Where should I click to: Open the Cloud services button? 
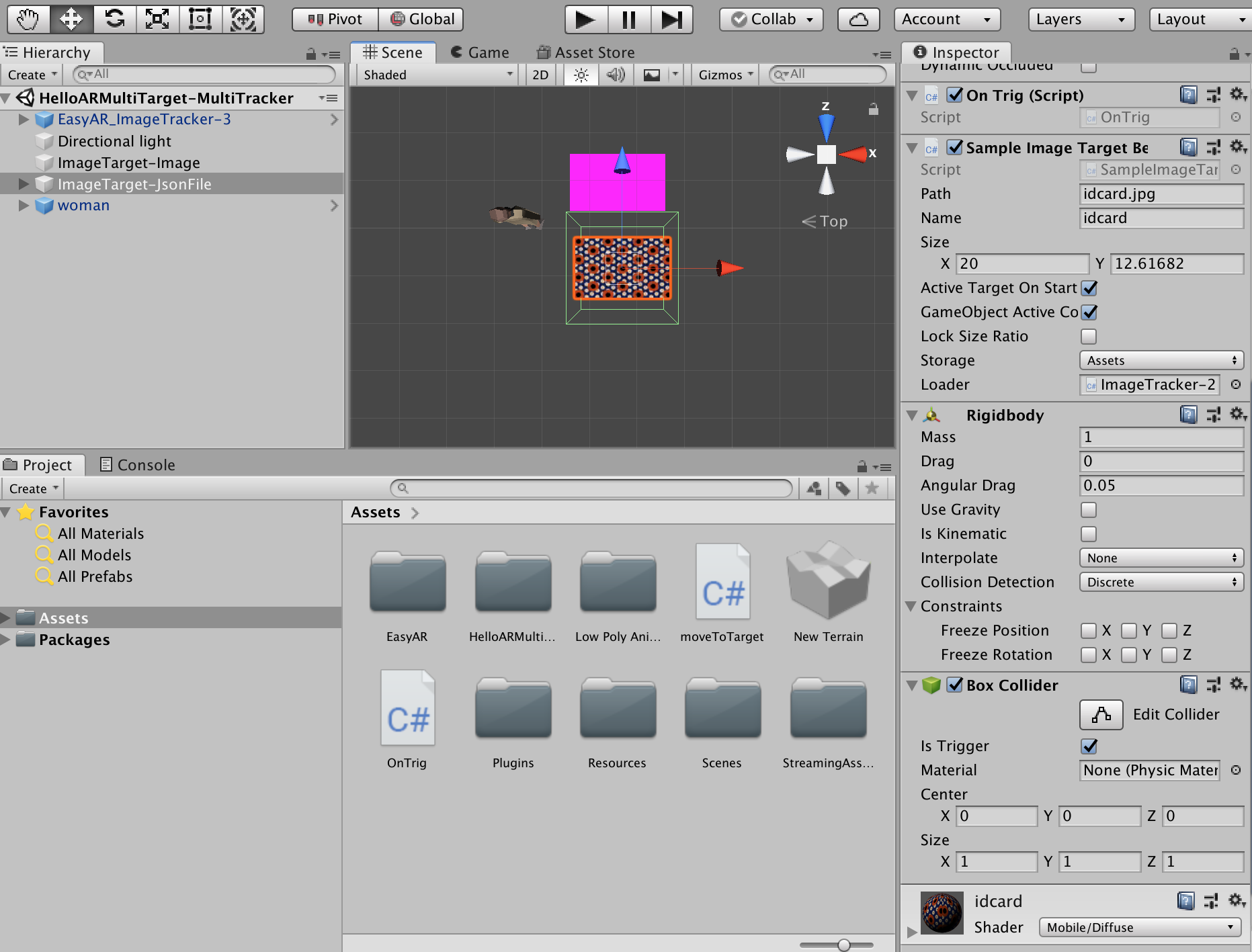[x=858, y=19]
